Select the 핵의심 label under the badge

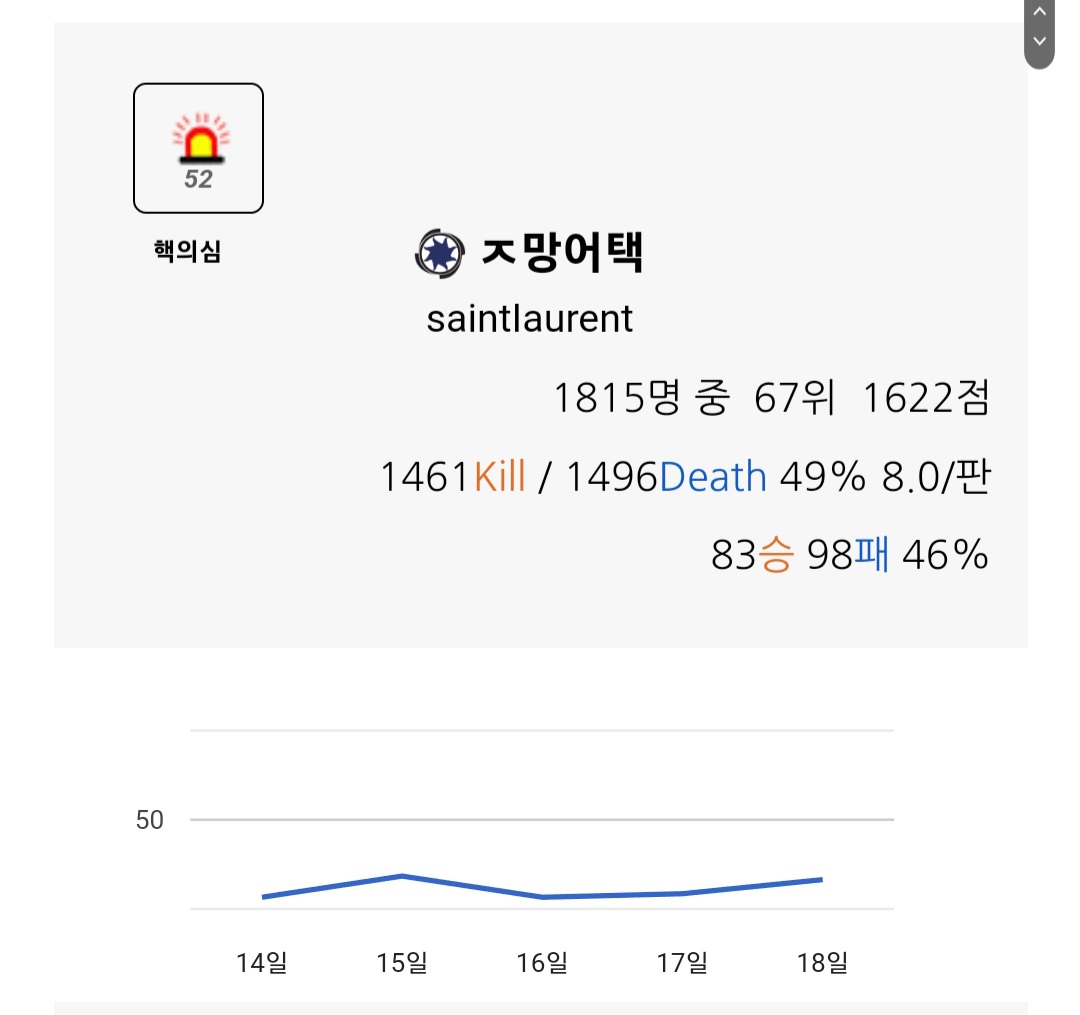click(x=187, y=252)
